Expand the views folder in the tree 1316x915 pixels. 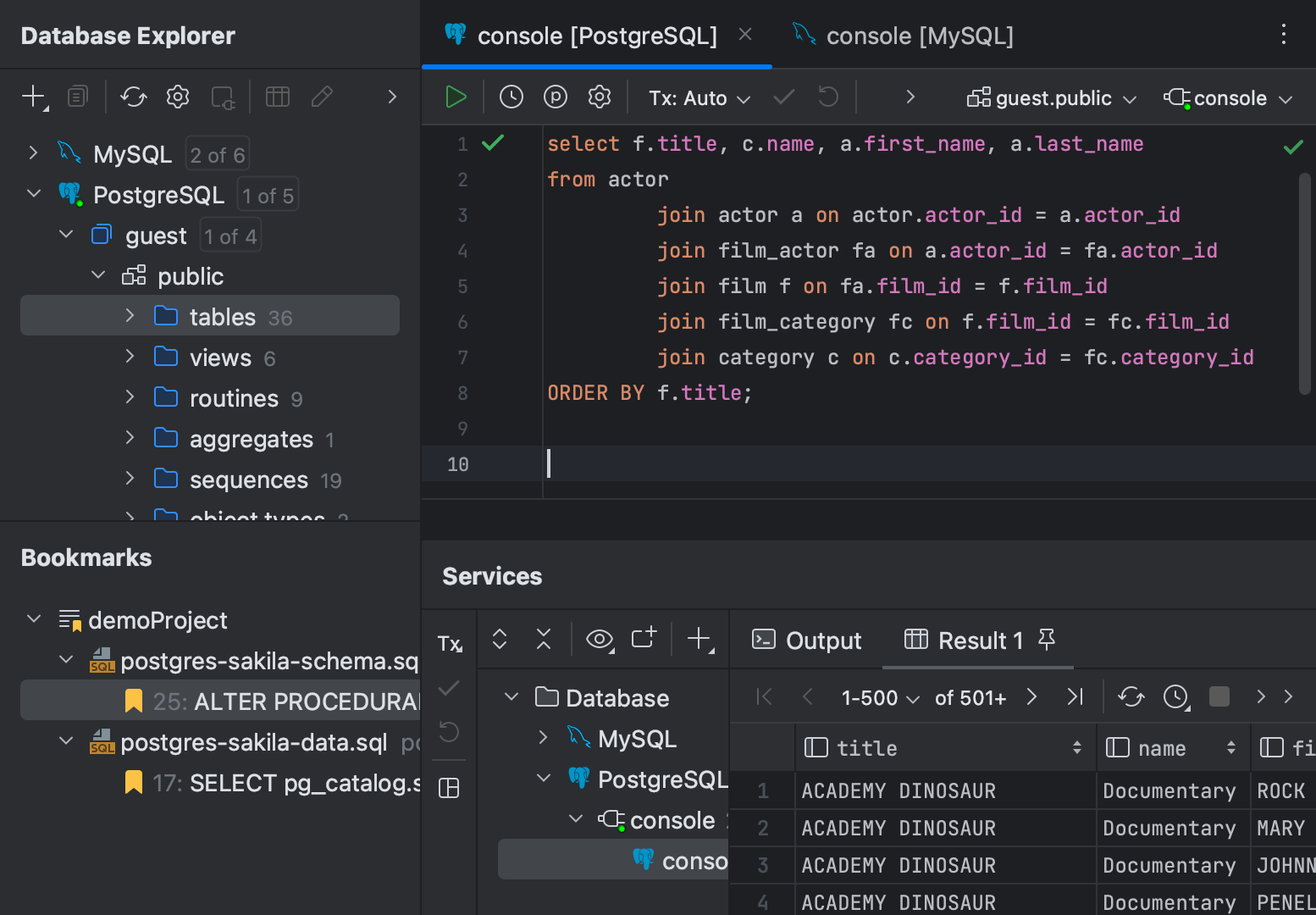130,357
